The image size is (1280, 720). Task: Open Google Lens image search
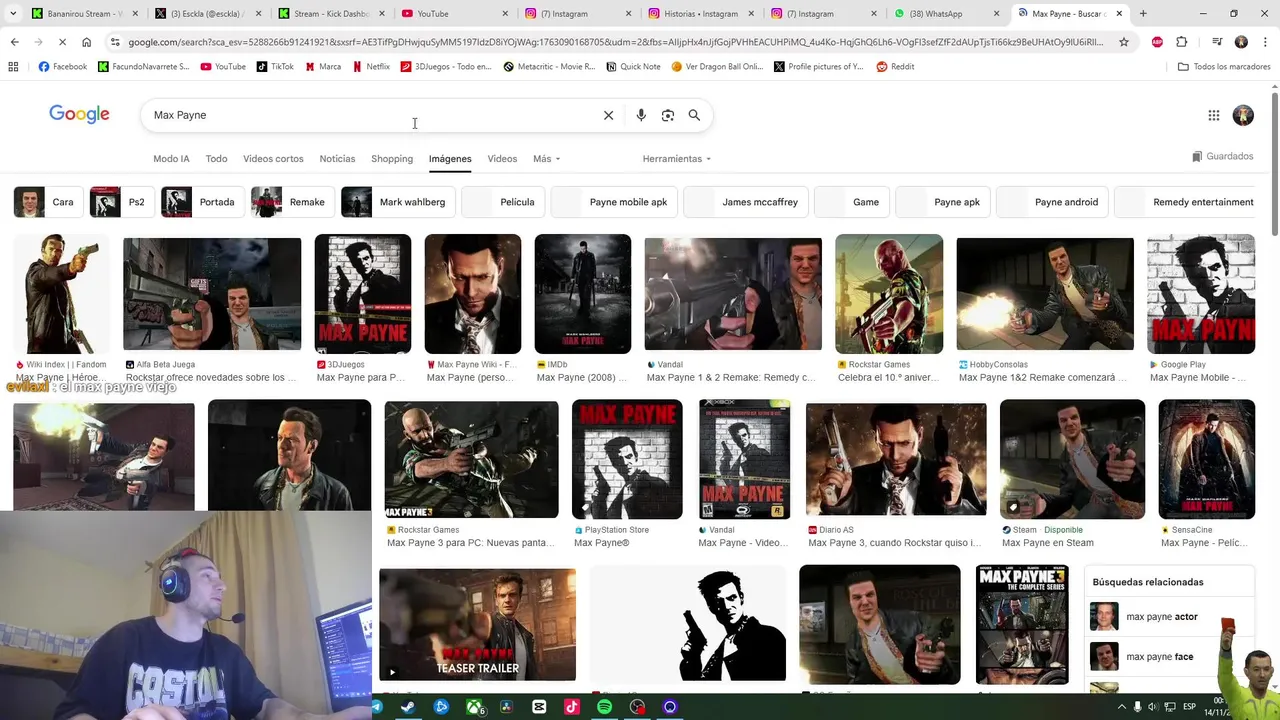click(x=668, y=115)
